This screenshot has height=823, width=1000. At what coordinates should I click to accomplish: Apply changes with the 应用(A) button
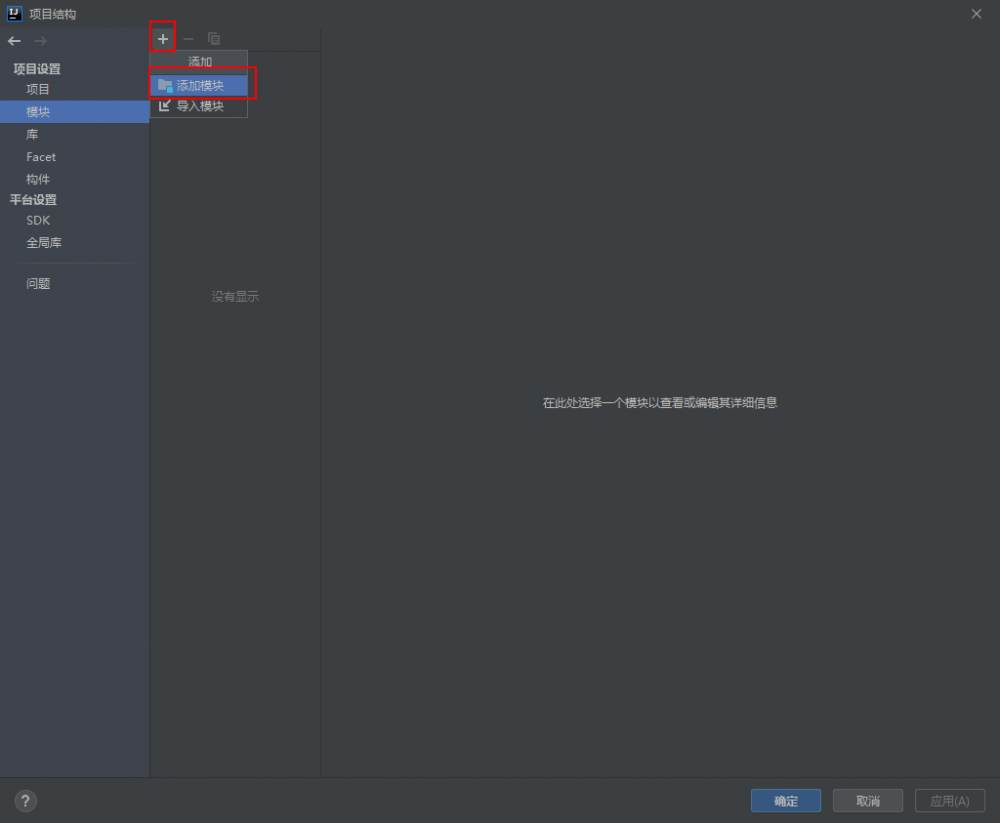(949, 800)
